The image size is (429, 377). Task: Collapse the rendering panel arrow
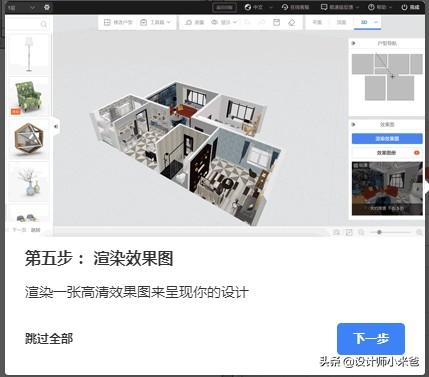[354, 124]
